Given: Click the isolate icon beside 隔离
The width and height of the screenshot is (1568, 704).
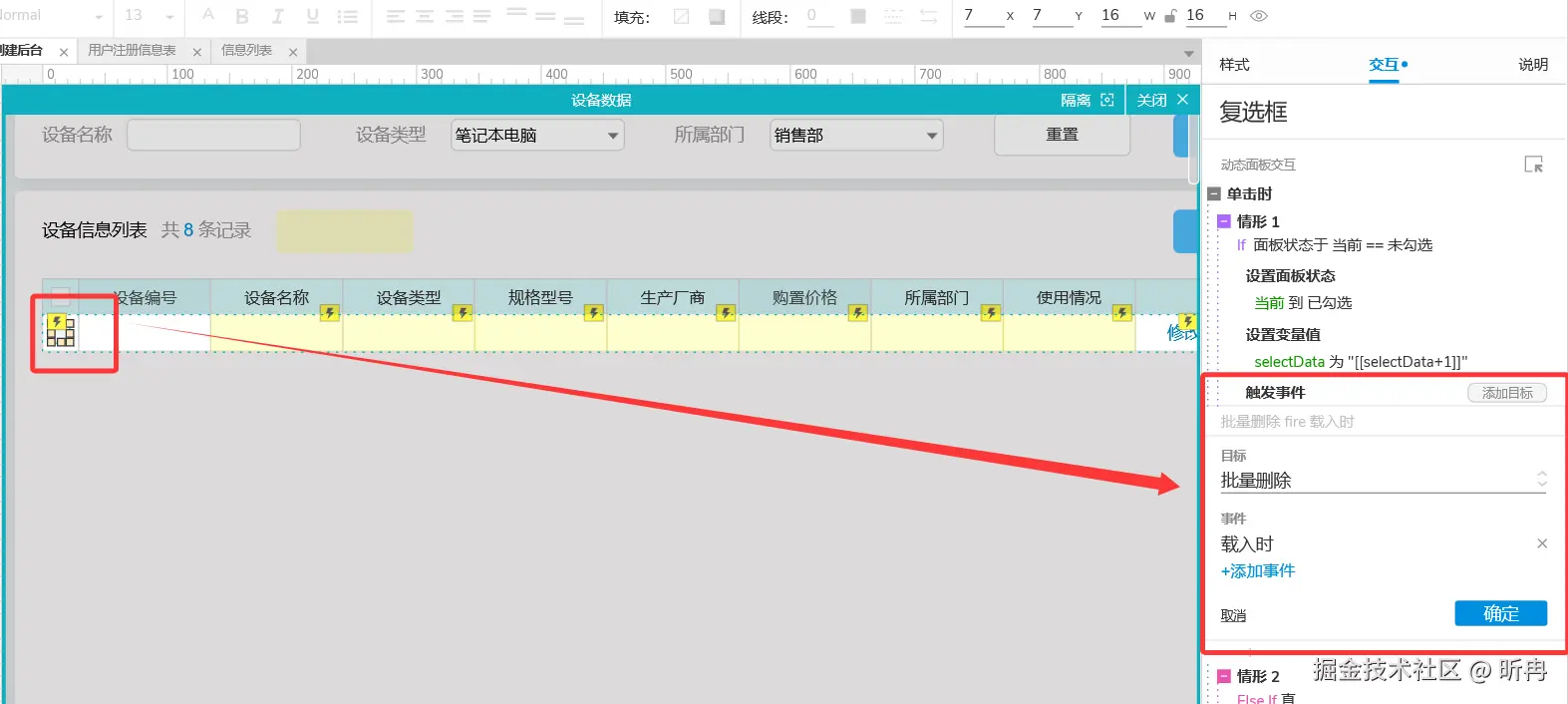Looking at the screenshot, I should point(1106,100).
